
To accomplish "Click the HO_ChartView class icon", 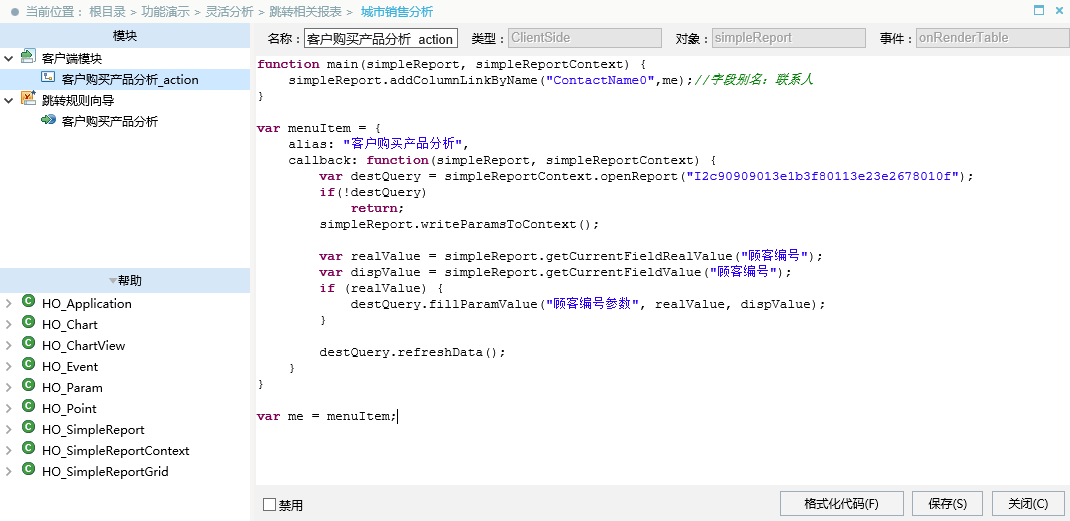I will pos(28,344).
